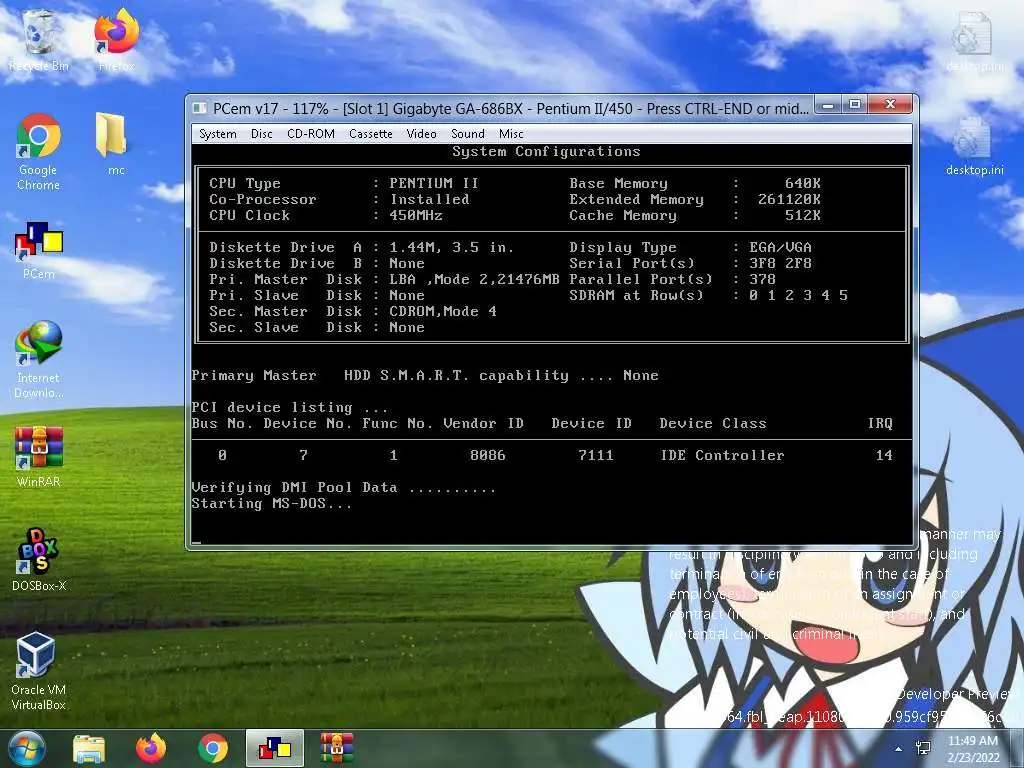Click the '8086' Vendor ID value
This screenshot has height=768, width=1024.
click(488, 455)
